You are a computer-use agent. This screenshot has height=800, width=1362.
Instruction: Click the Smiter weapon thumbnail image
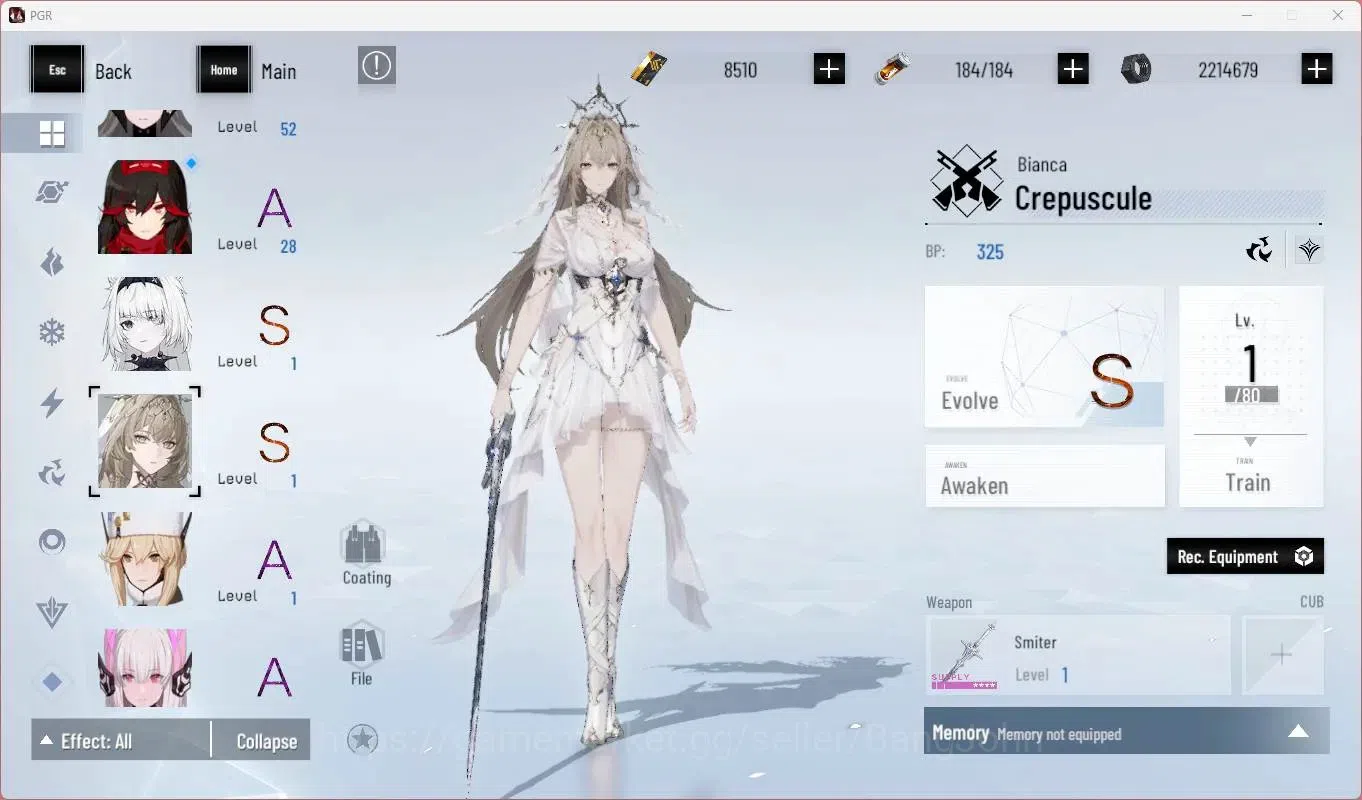(x=964, y=655)
